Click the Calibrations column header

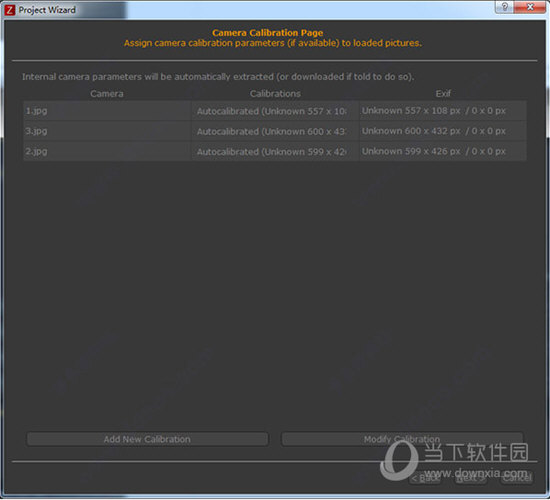275,94
